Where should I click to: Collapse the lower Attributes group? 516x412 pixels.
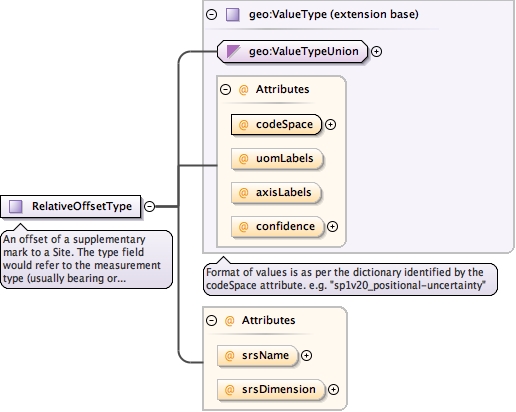point(212,320)
